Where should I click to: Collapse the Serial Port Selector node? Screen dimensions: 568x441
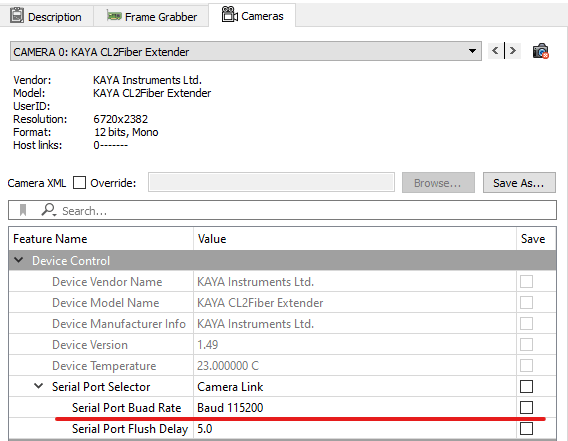coord(39,386)
